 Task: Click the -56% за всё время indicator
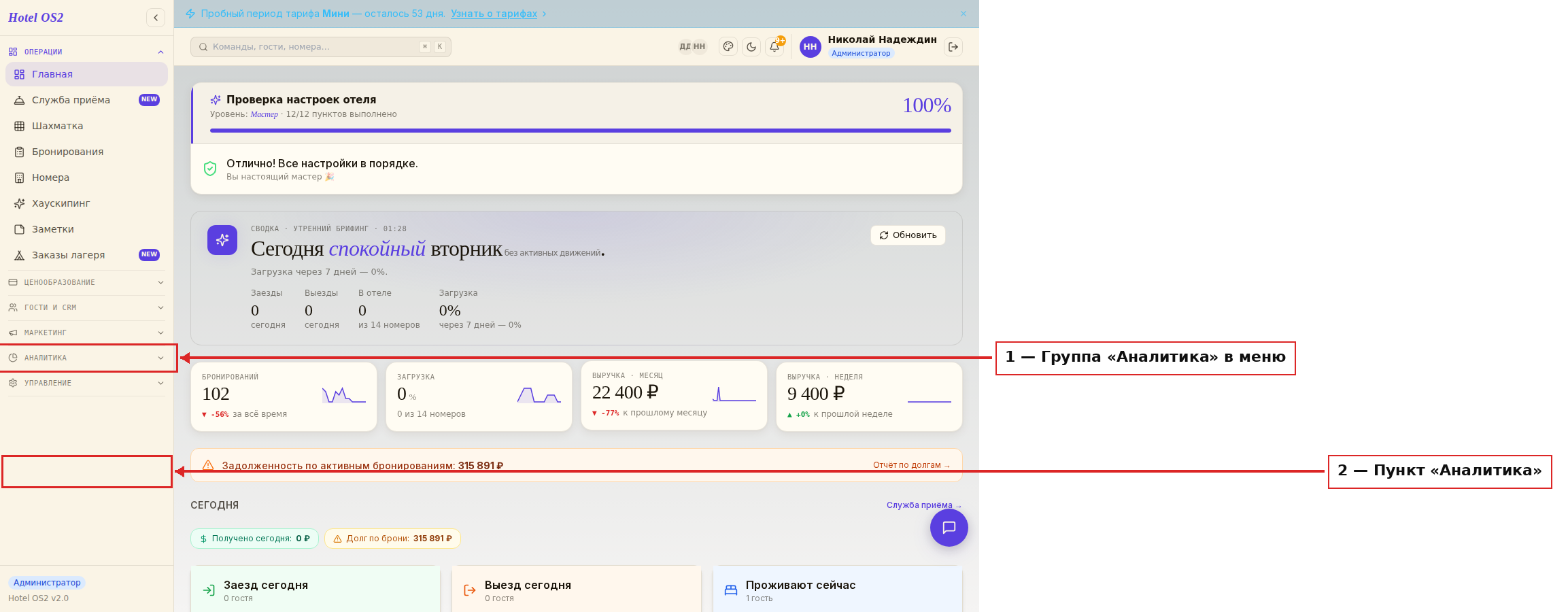coord(244,414)
